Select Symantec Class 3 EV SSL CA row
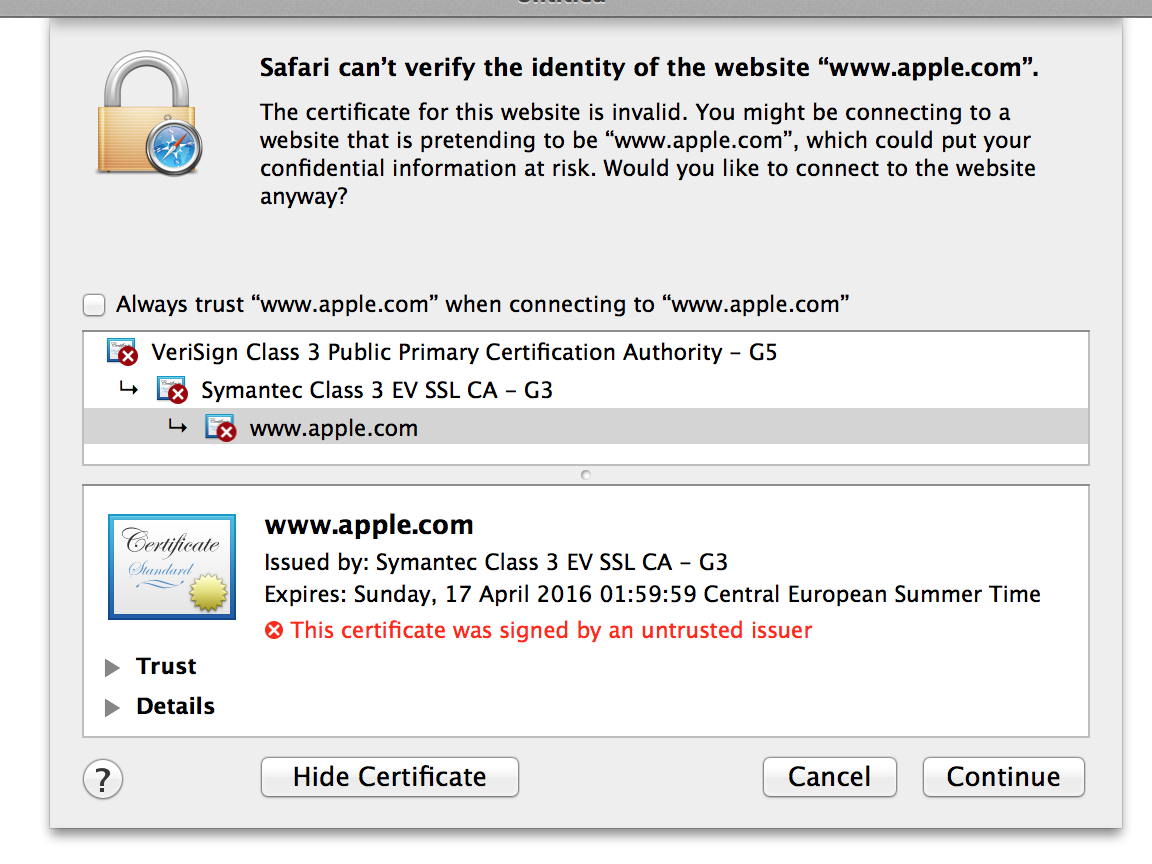The height and width of the screenshot is (864, 1152). click(377, 390)
